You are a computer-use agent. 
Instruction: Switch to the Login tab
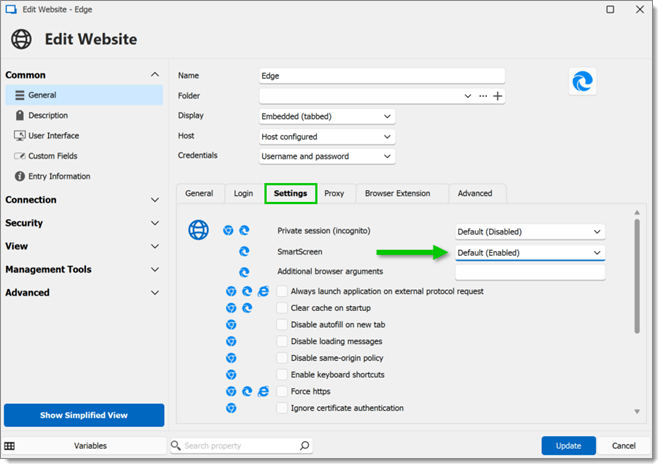pyautogui.click(x=244, y=193)
